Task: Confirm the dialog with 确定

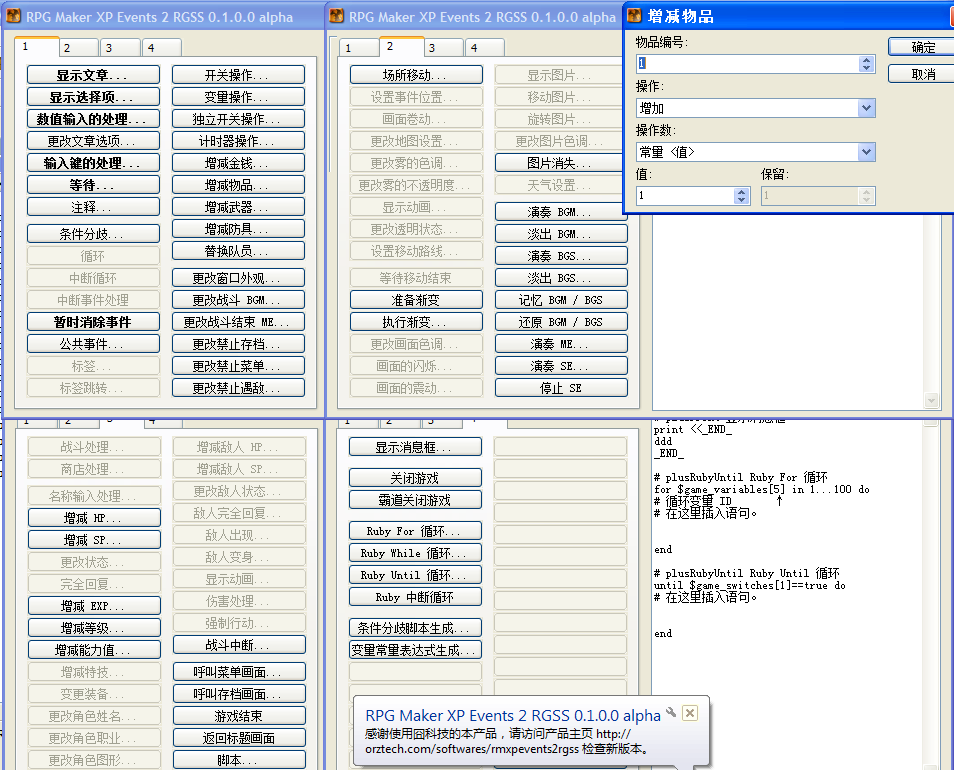Action: (922, 47)
